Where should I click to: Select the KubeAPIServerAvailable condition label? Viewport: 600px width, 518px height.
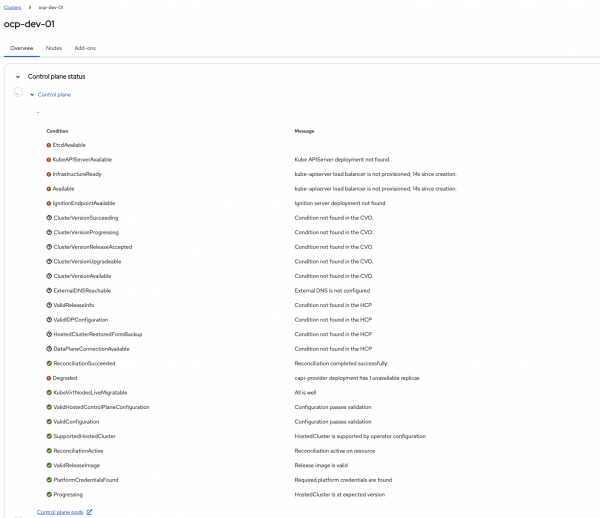pos(82,160)
